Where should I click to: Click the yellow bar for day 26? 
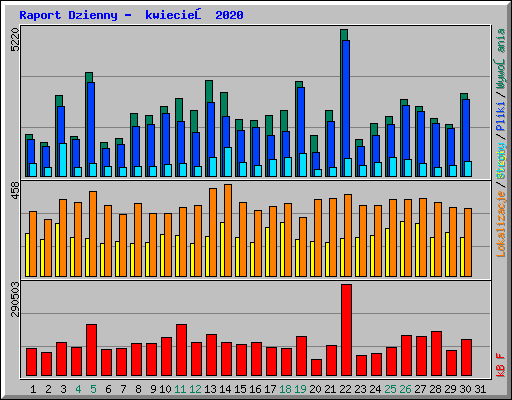(x=402, y=249)
